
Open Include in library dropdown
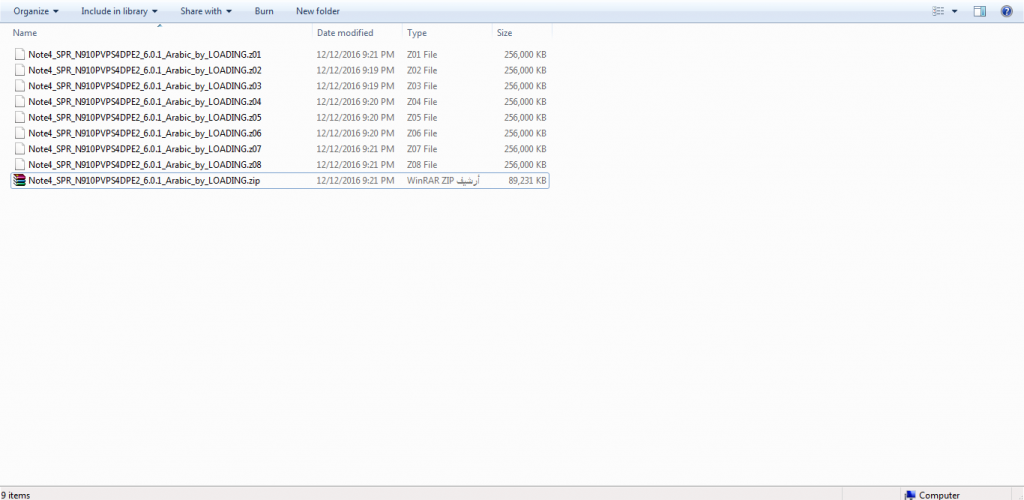coord(120,11)
